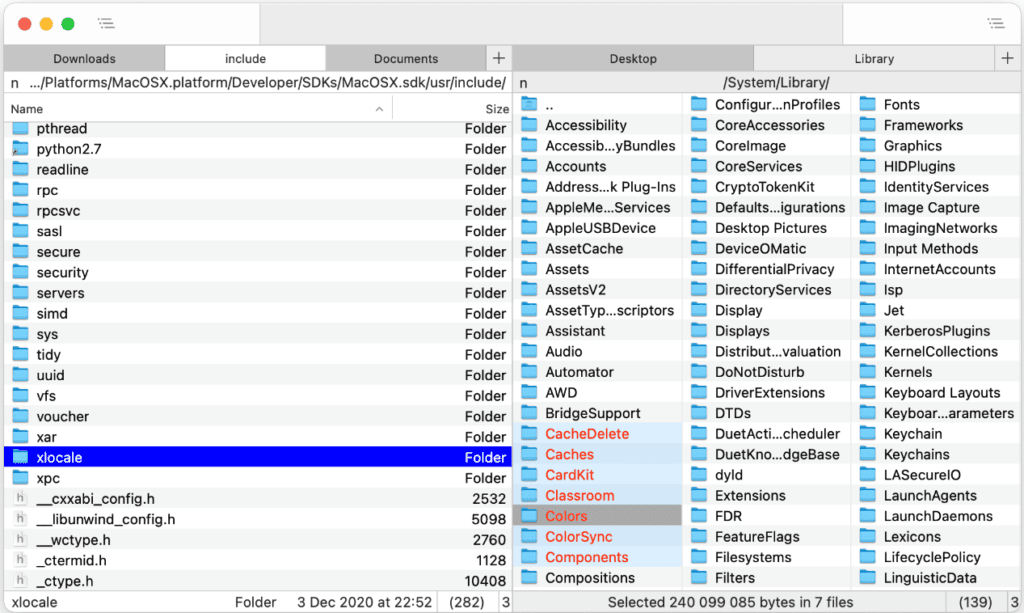Screen dimensions: 1024x613
Task: Click the folder icon beside ColorSync
Action: click(x=529, y=536)
